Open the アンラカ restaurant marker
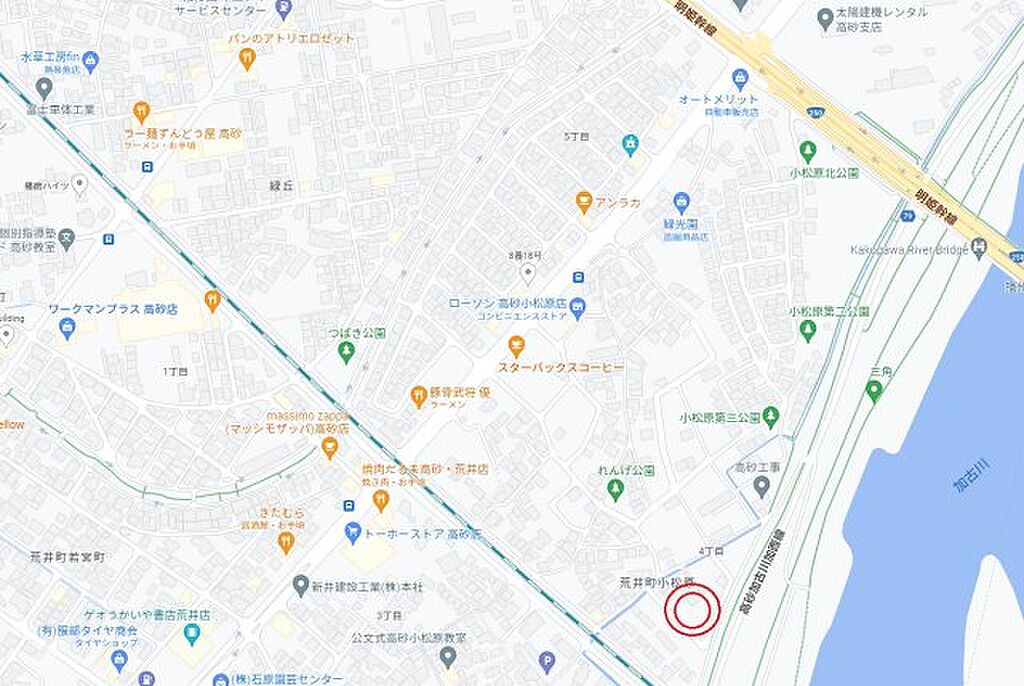Screen dimensions: 1024x686 (584, 203)
